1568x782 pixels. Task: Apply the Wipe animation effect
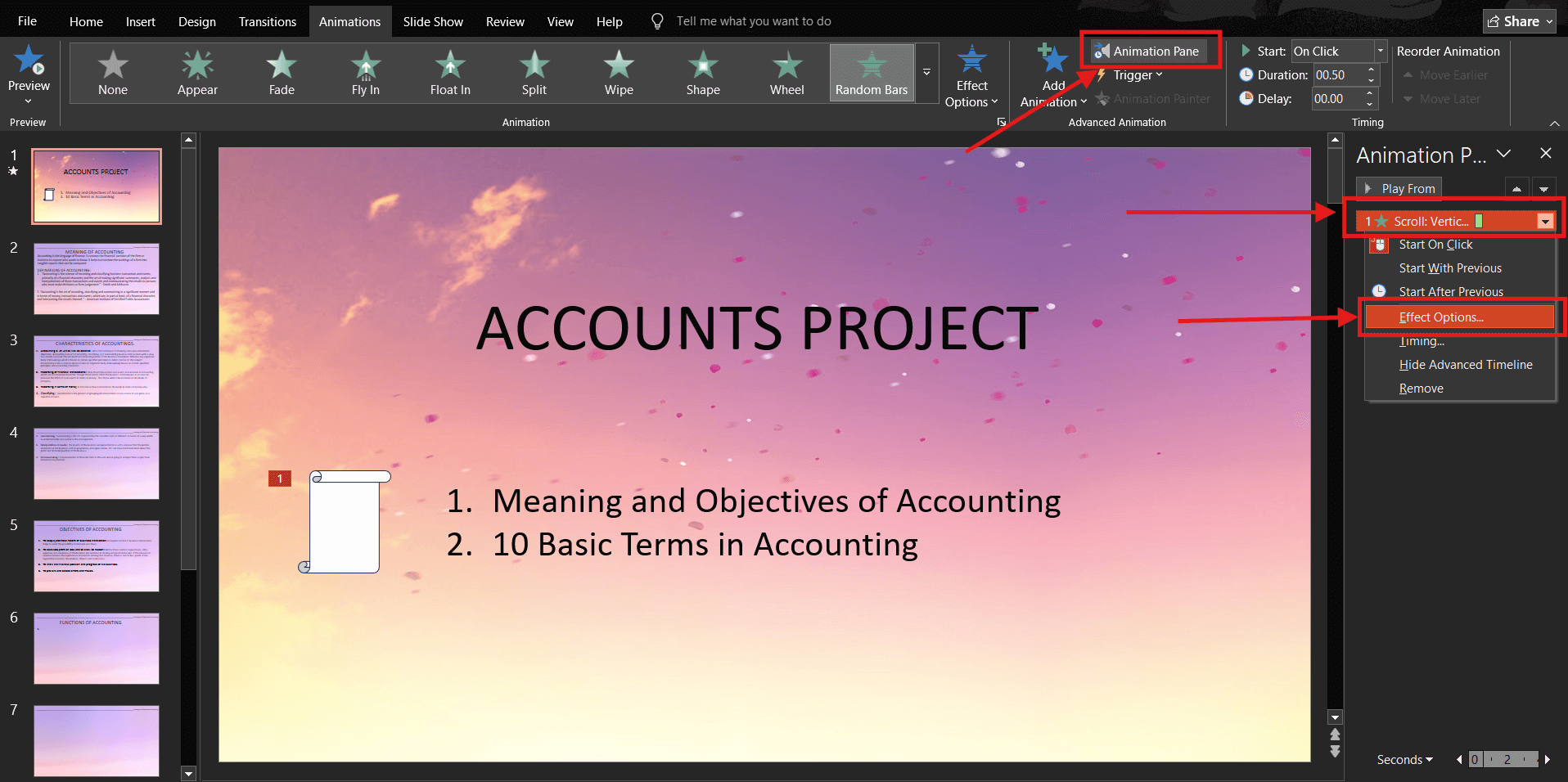pos(619,73)
